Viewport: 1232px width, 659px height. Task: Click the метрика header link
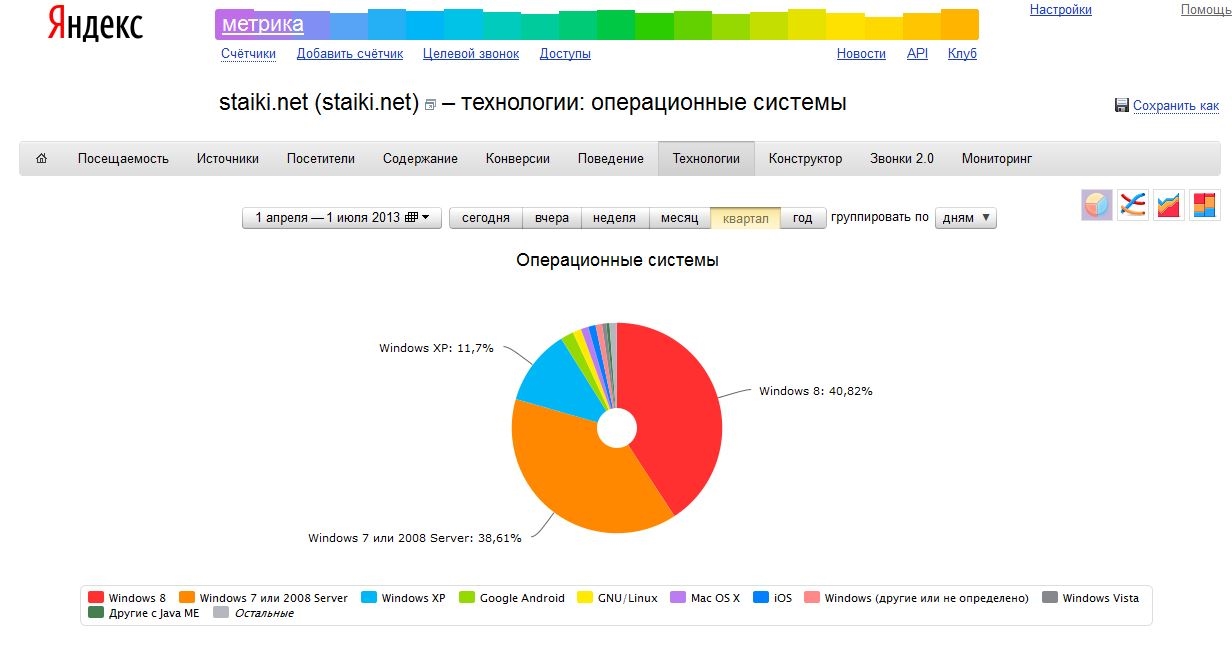[x=263, y=24]
